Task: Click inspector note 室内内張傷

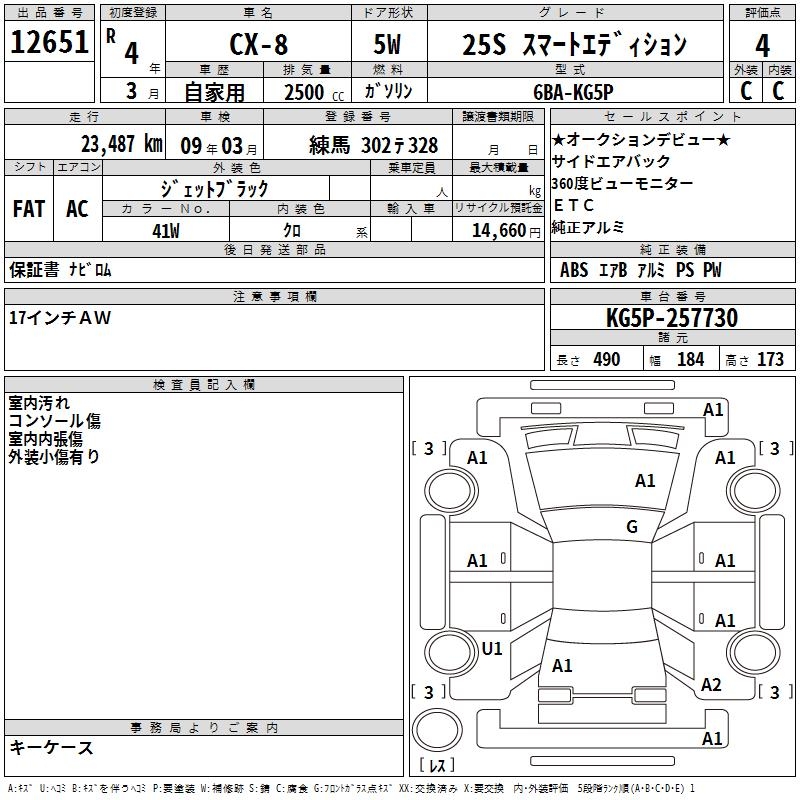Action: [45, 439]
